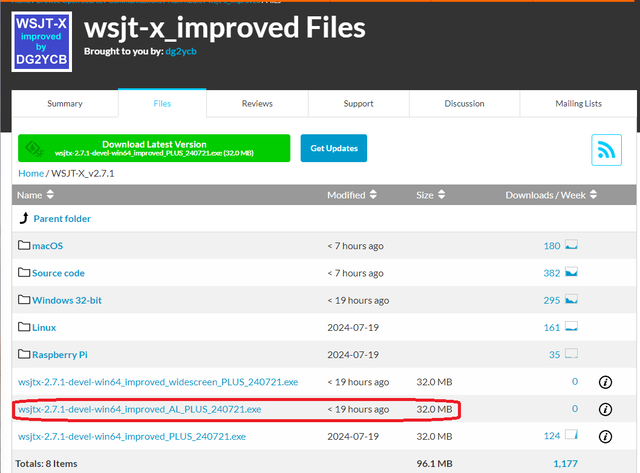The width and height of the screenshot is (640, 473).
Task: View macOS 180 downloads stats
Action: [x=552, y=246]
